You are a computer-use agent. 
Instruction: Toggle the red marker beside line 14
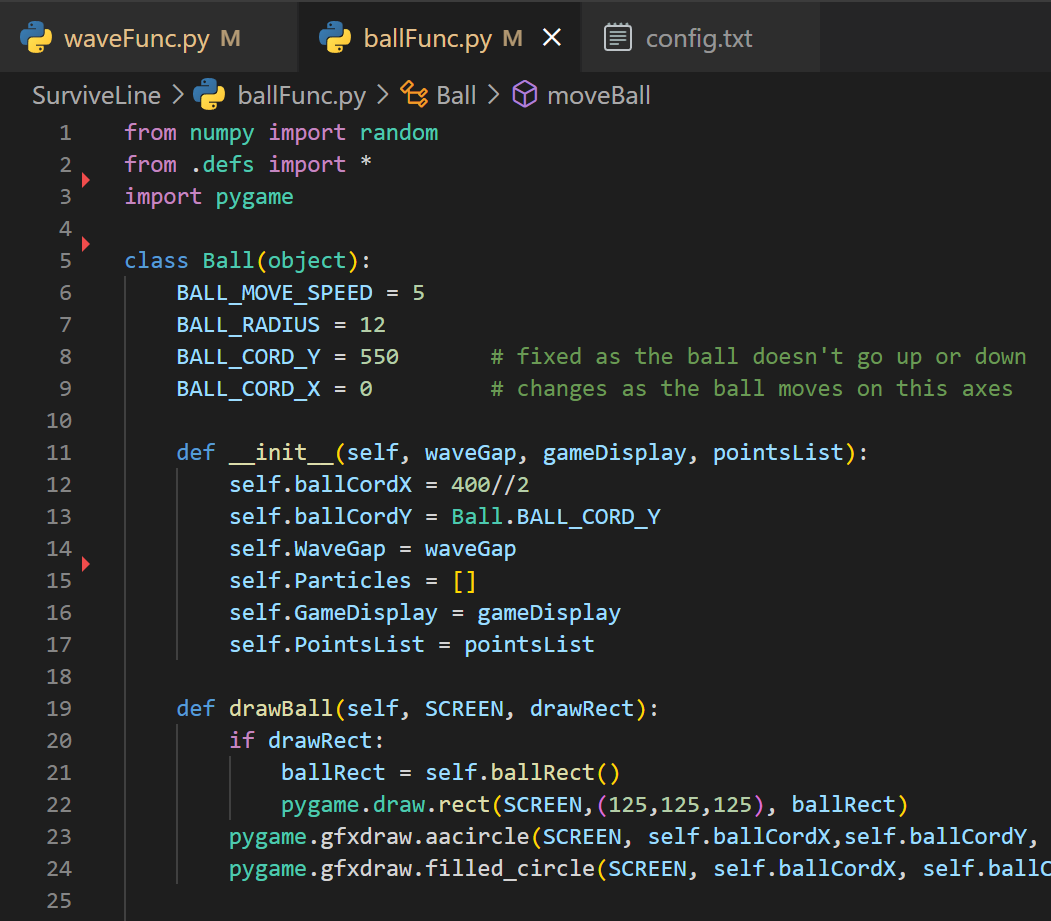[x=86, y=564]
